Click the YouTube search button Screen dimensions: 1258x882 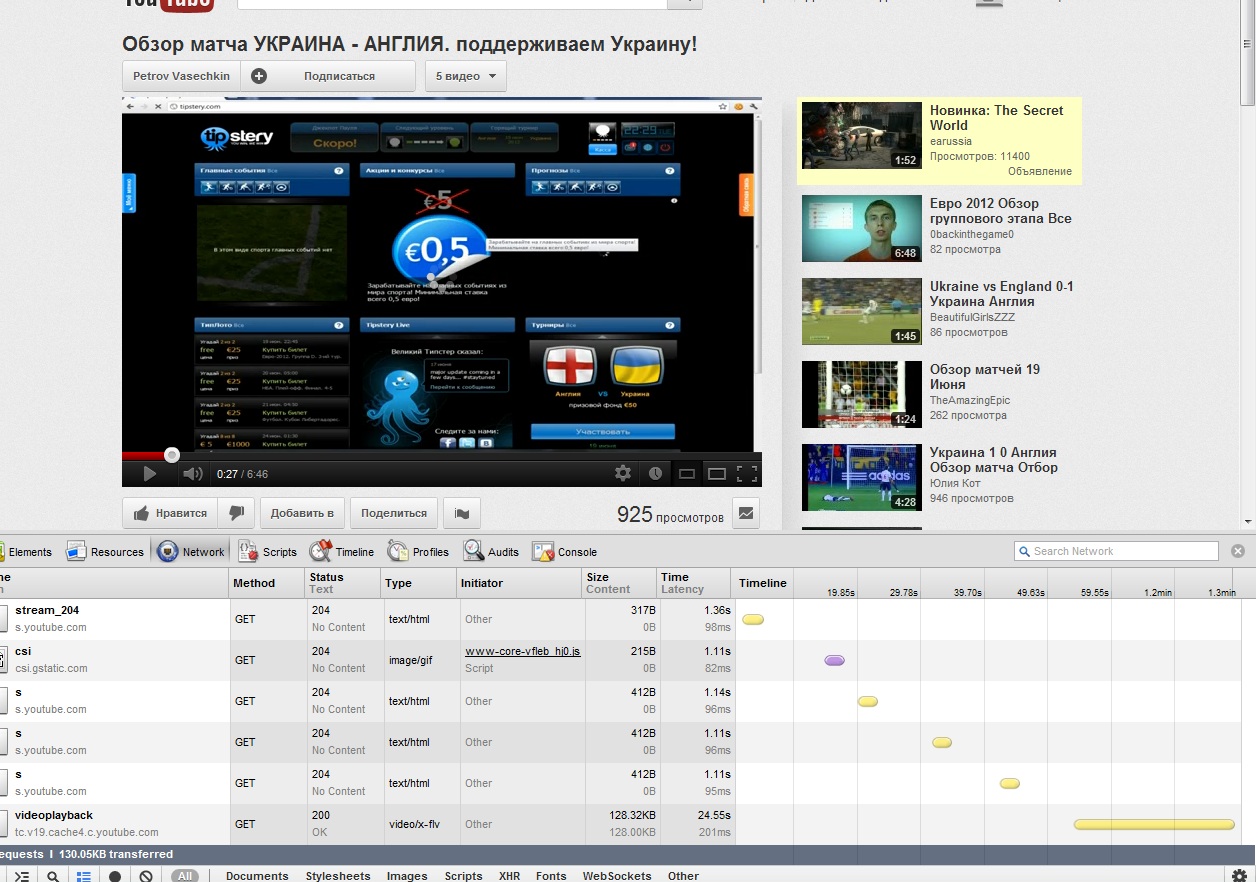685,3
